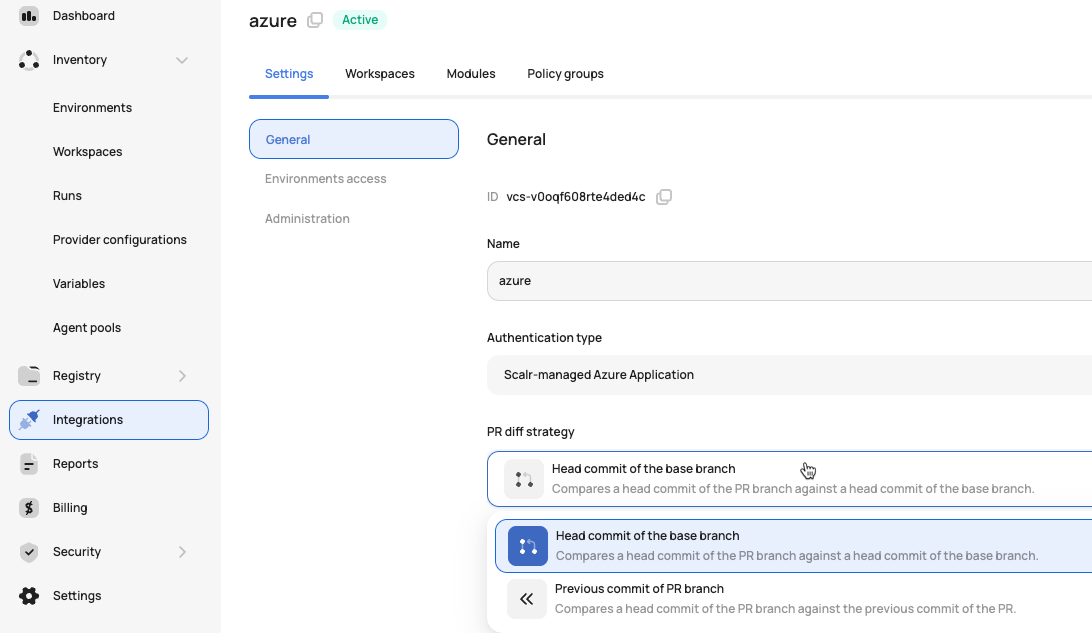Viewport: 1092px width, 633px height.
Task: Open Billing in the sidebar
Action: click(x=70, y=508)
